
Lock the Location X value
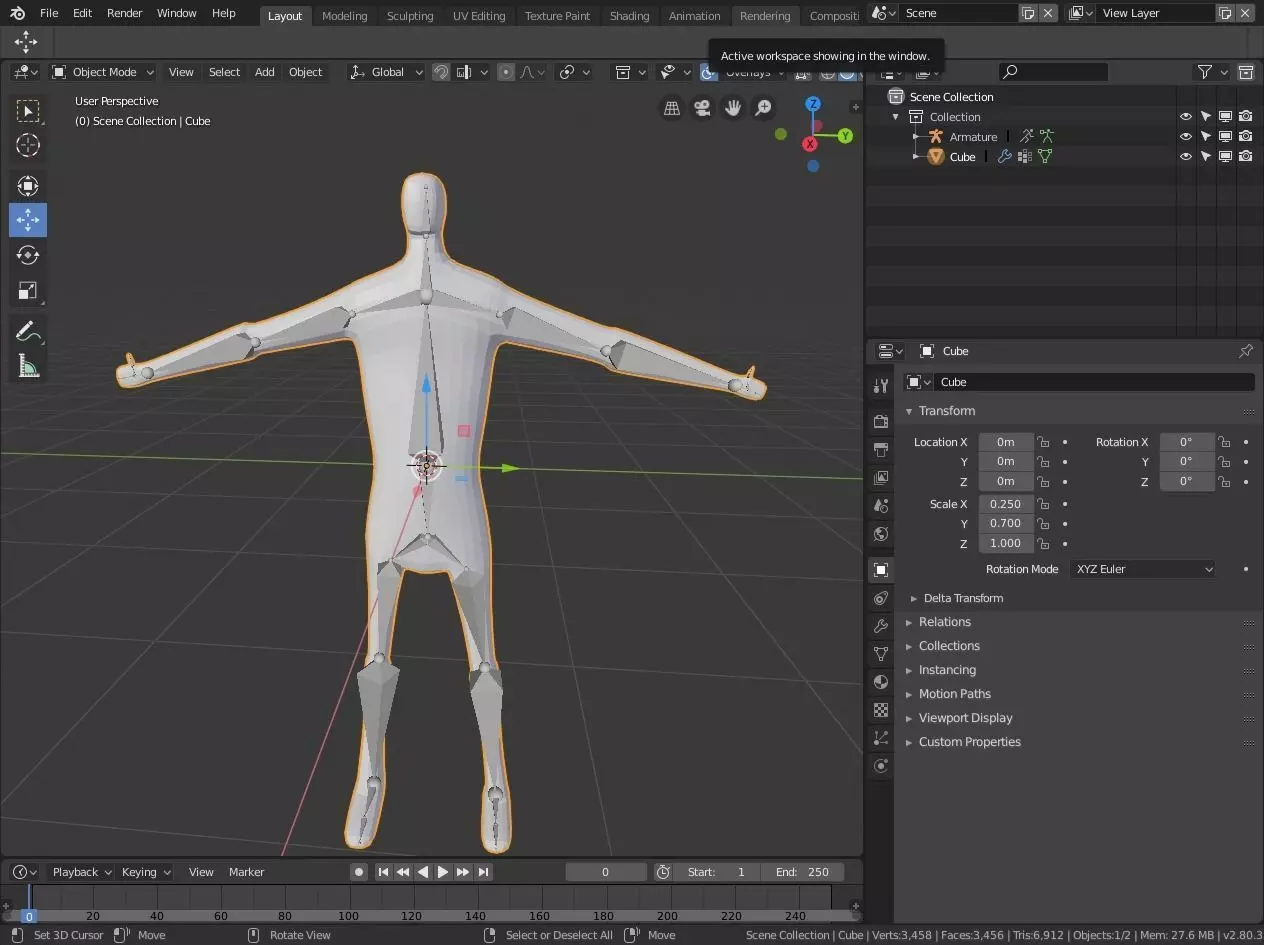(1043, 442)
